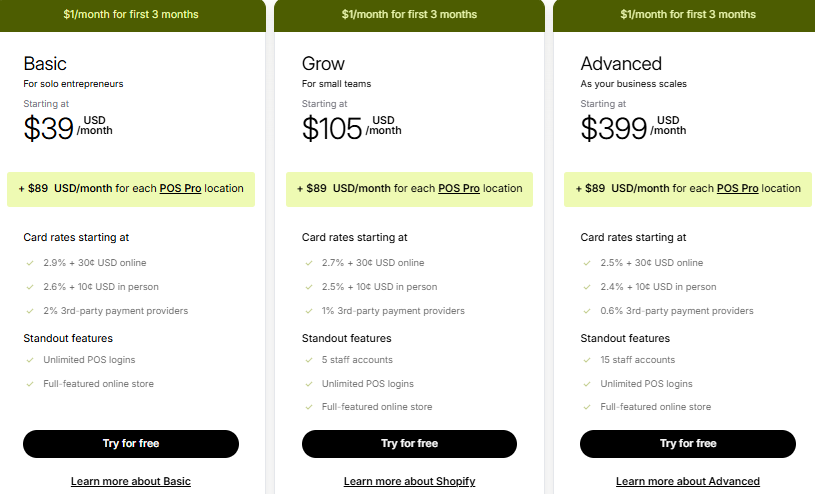Click the Basic plan's $1/month promo banner
Viewport: 815px width, 494px height.
(130, 14)
